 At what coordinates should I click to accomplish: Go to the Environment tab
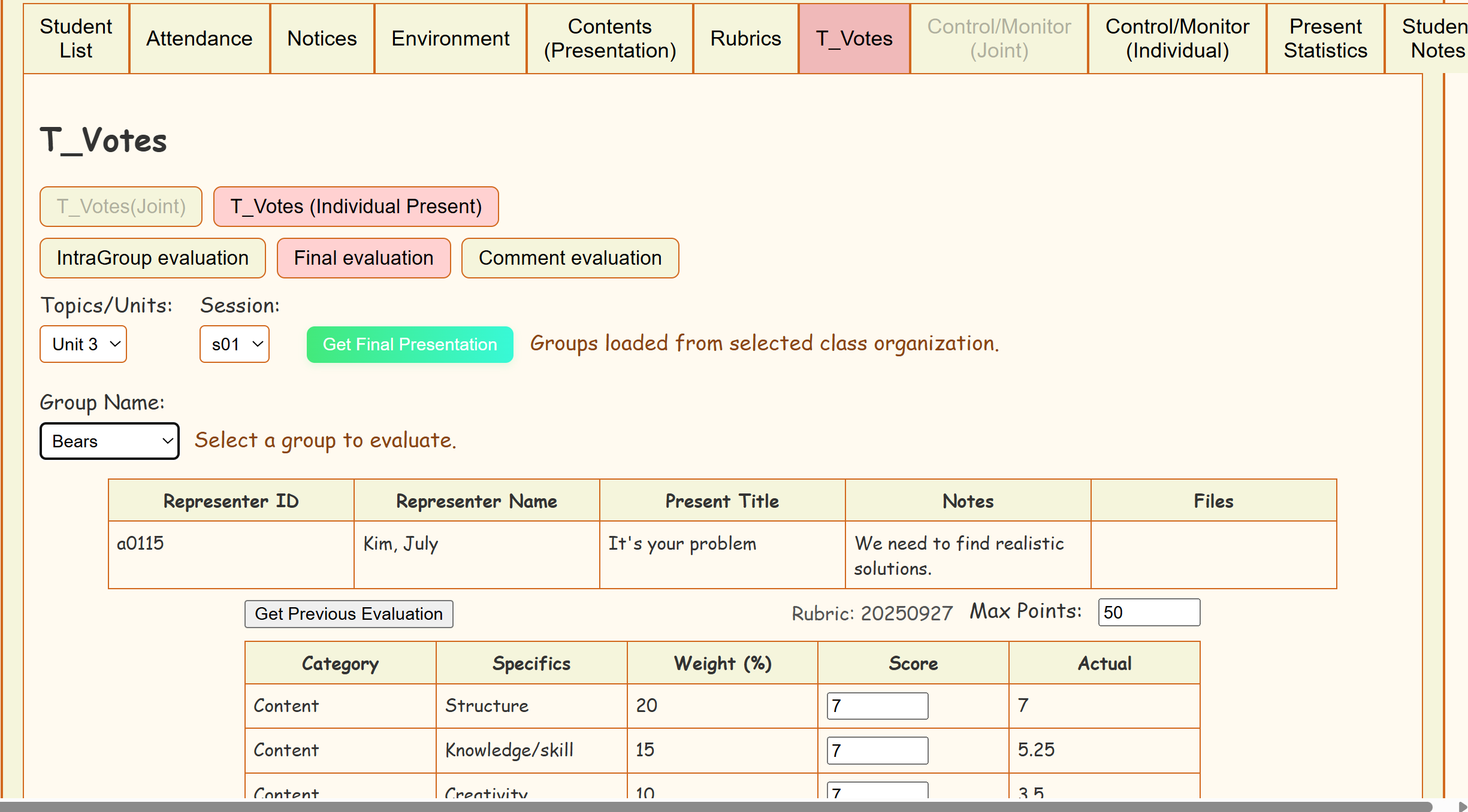[x=450, y=38]
